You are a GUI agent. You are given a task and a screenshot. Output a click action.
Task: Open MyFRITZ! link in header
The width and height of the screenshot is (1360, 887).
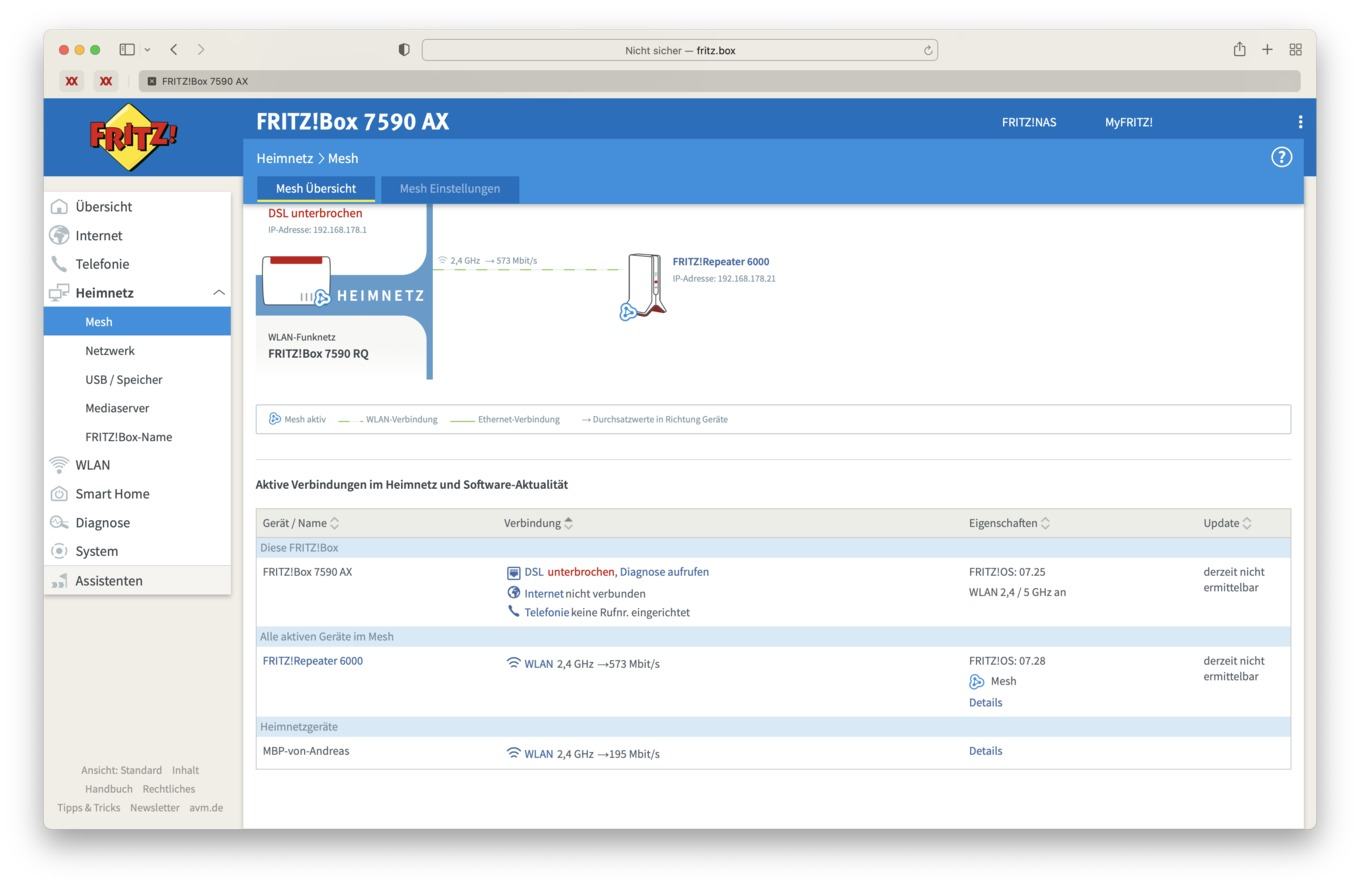[x=1129, y=122]
